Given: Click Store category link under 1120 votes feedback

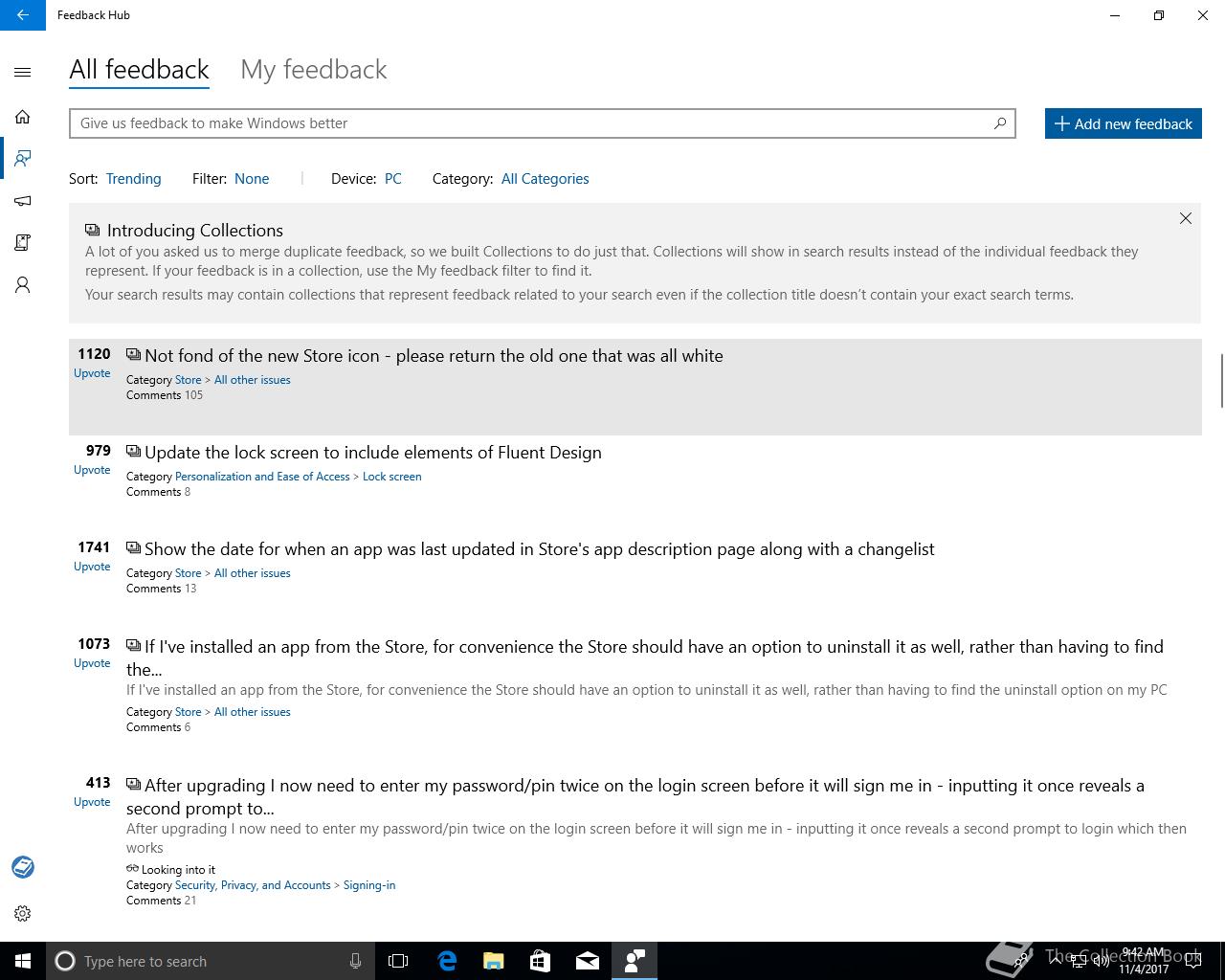Looking at the screenshot, I should [188, 380].
